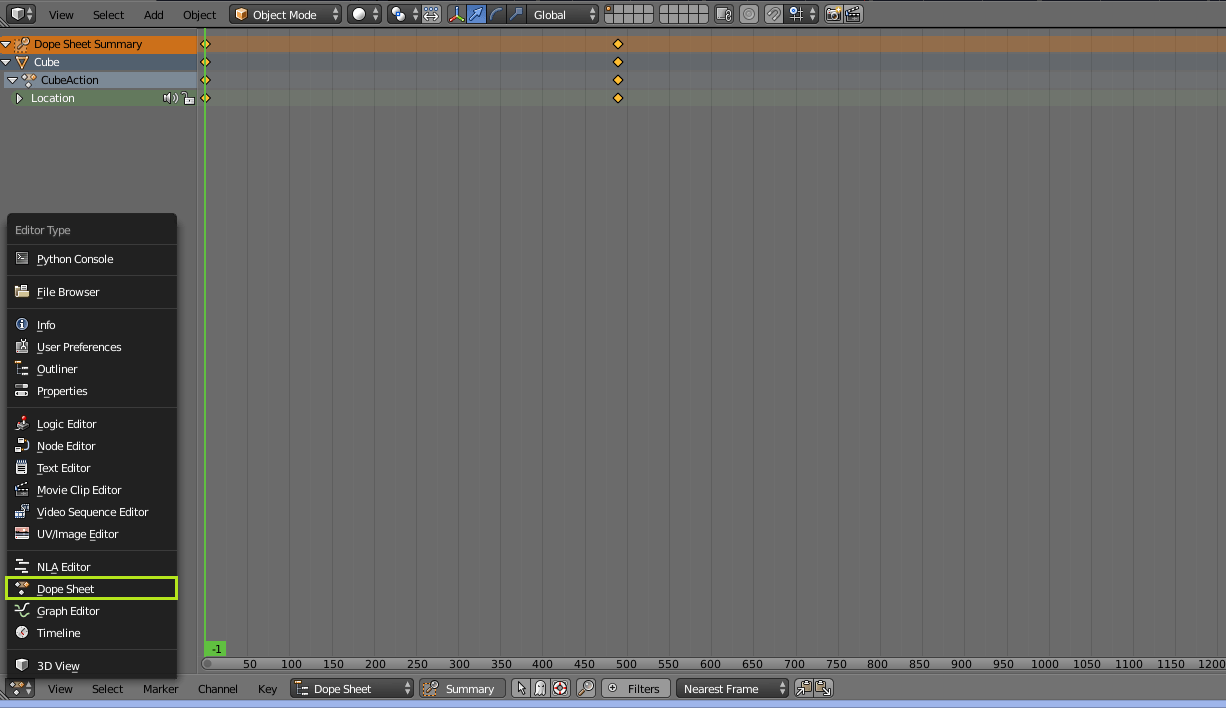This screenshot has width=1226, height=708.
Task: Toggle the magnet snapping icon
Action: pos(773,14)
